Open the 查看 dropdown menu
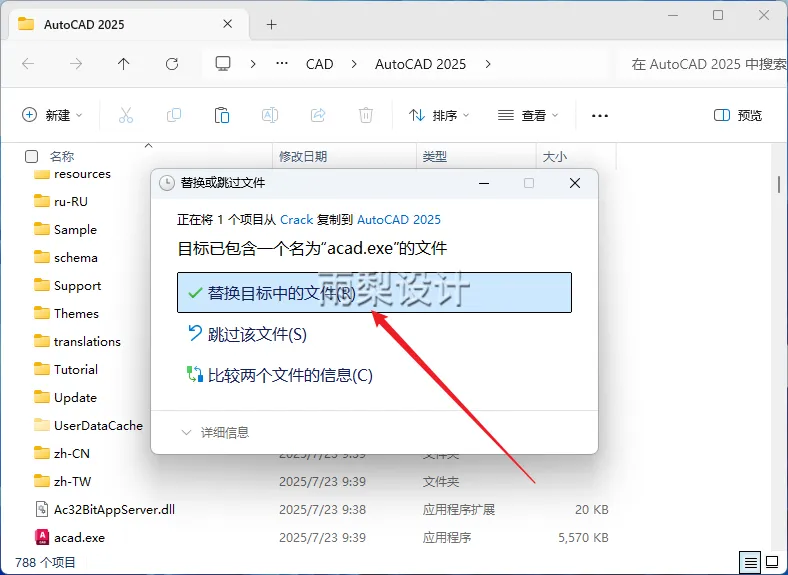Screen dimensions: 788x575 pos(528,116)
